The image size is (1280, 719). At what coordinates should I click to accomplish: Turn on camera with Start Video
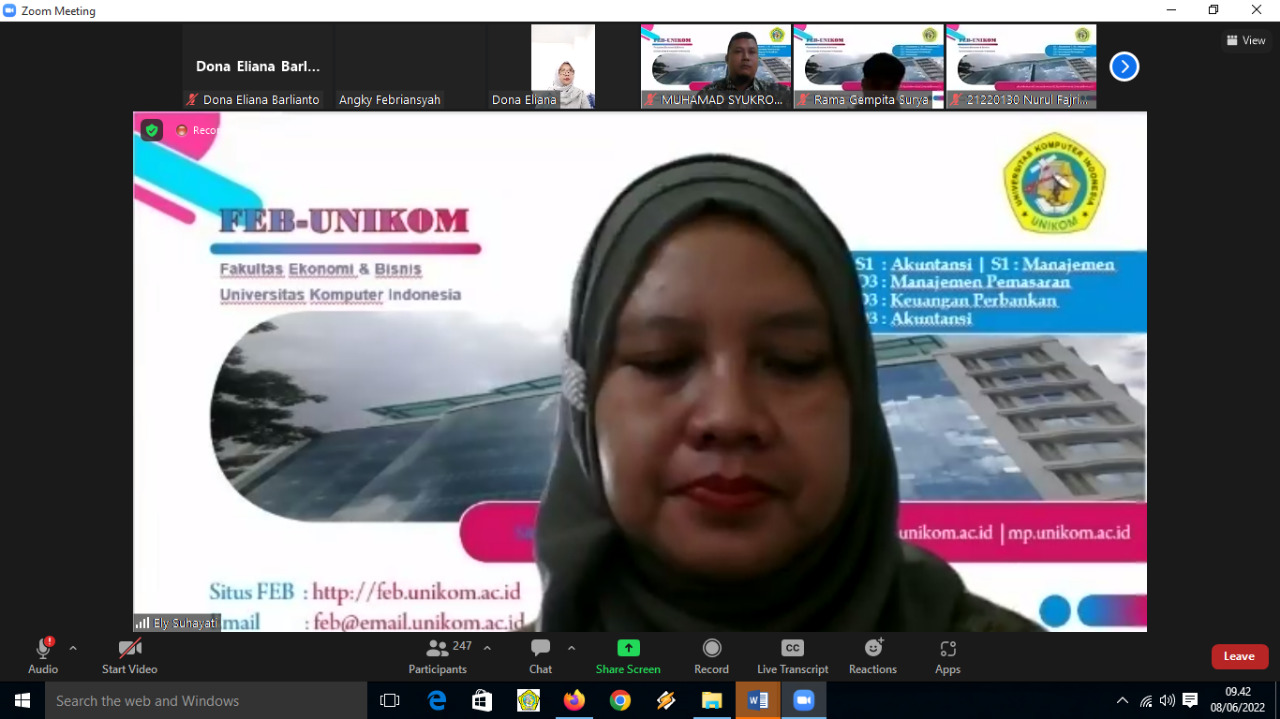(x=130, y=656)
